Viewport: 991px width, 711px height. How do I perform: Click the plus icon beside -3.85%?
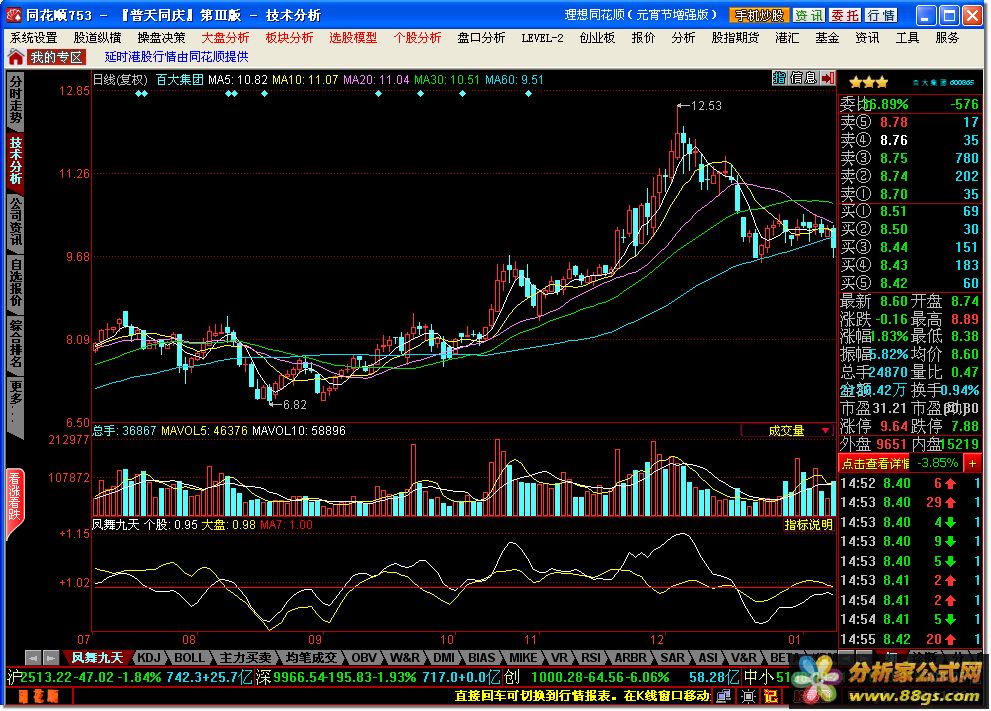(x=972, y=463)
